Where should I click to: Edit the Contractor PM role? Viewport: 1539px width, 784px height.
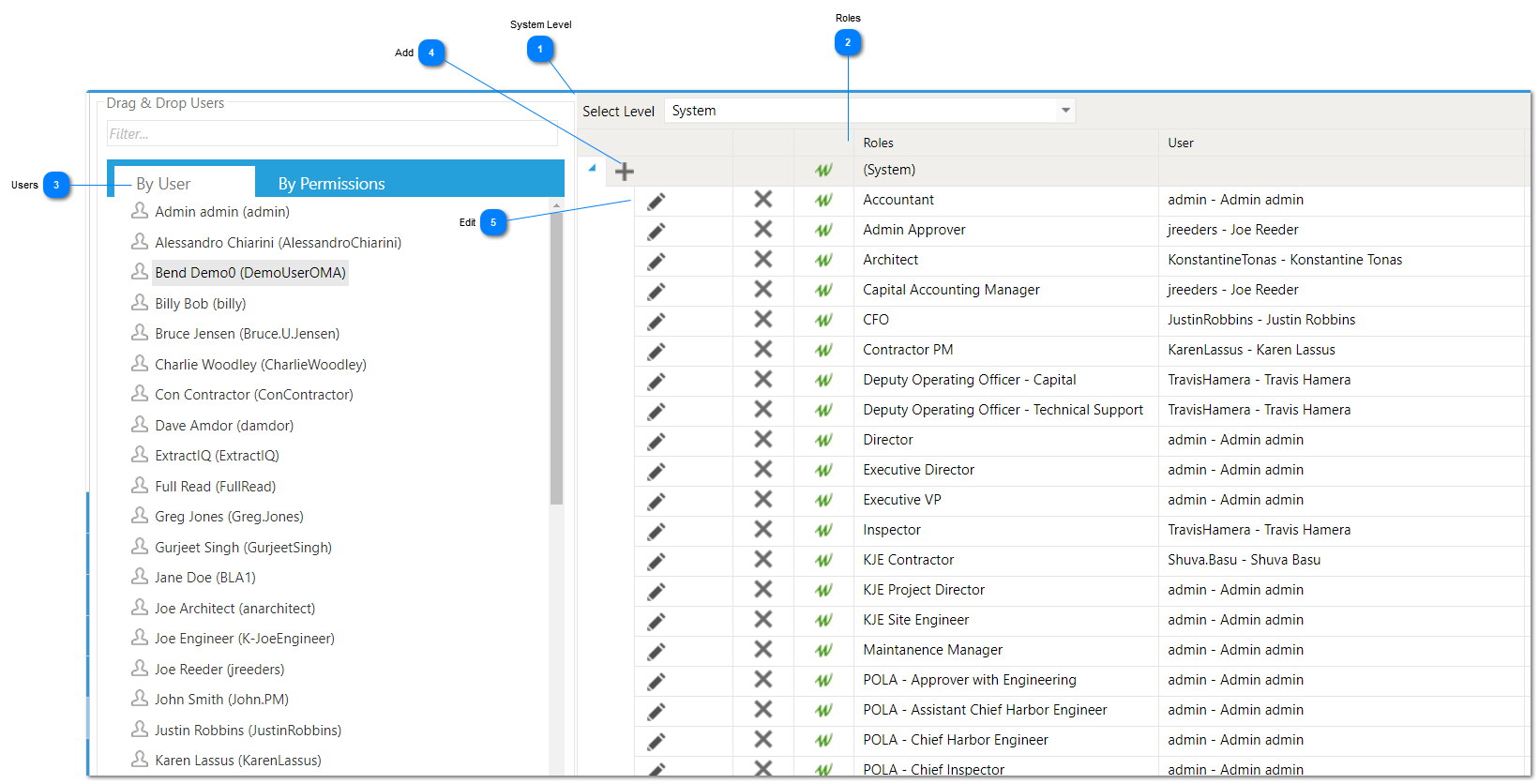click(x=656, y=351)
